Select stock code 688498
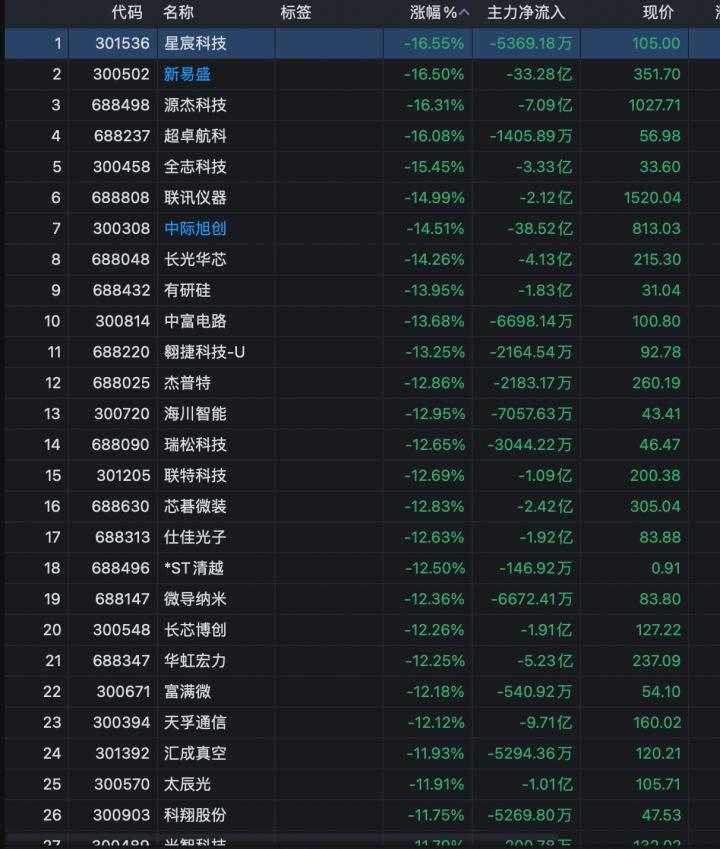720x849 pixels. pos(121,105)
